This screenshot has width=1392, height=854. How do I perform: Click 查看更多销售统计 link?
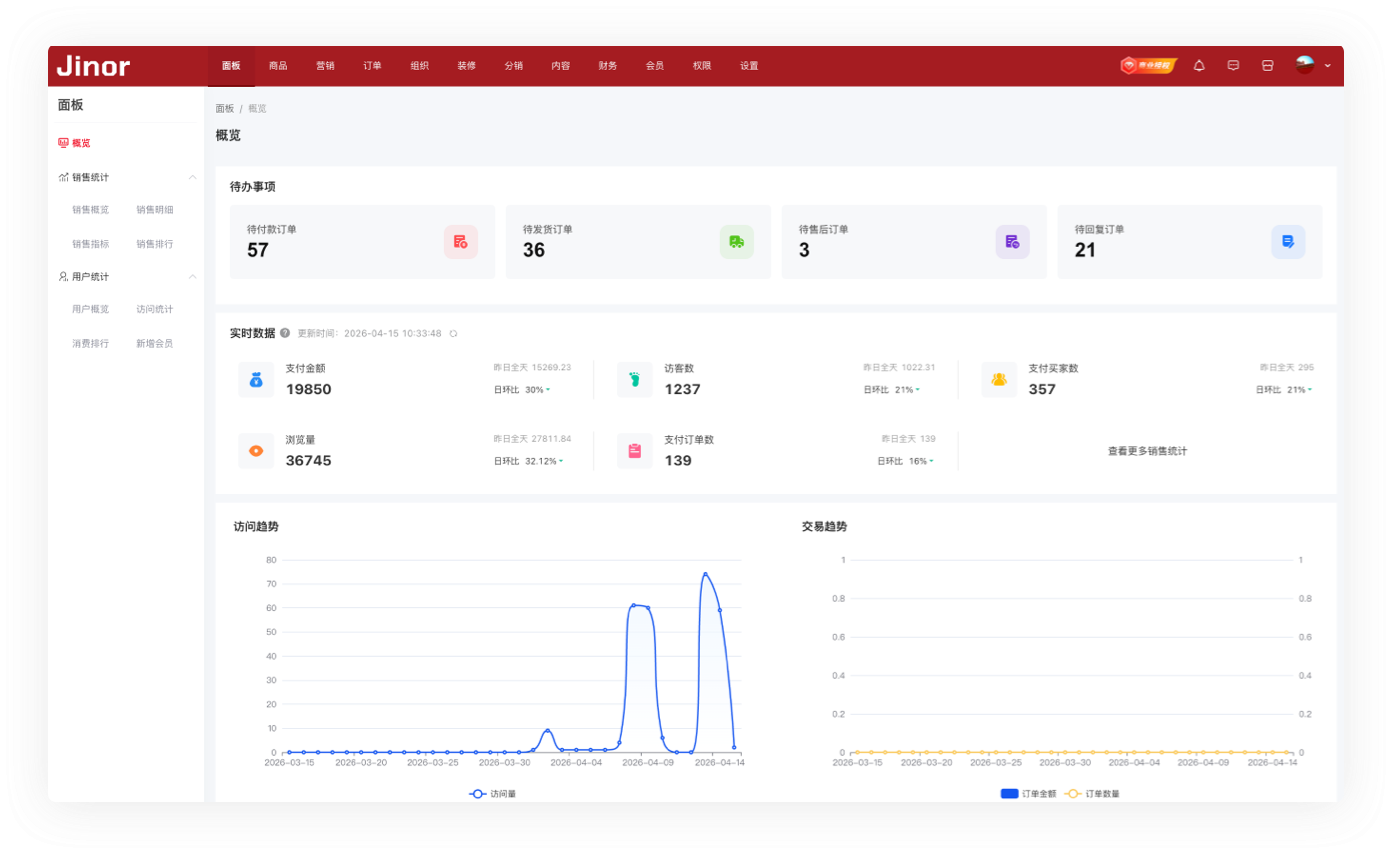pyautogui.click(x=1147, y=452)
